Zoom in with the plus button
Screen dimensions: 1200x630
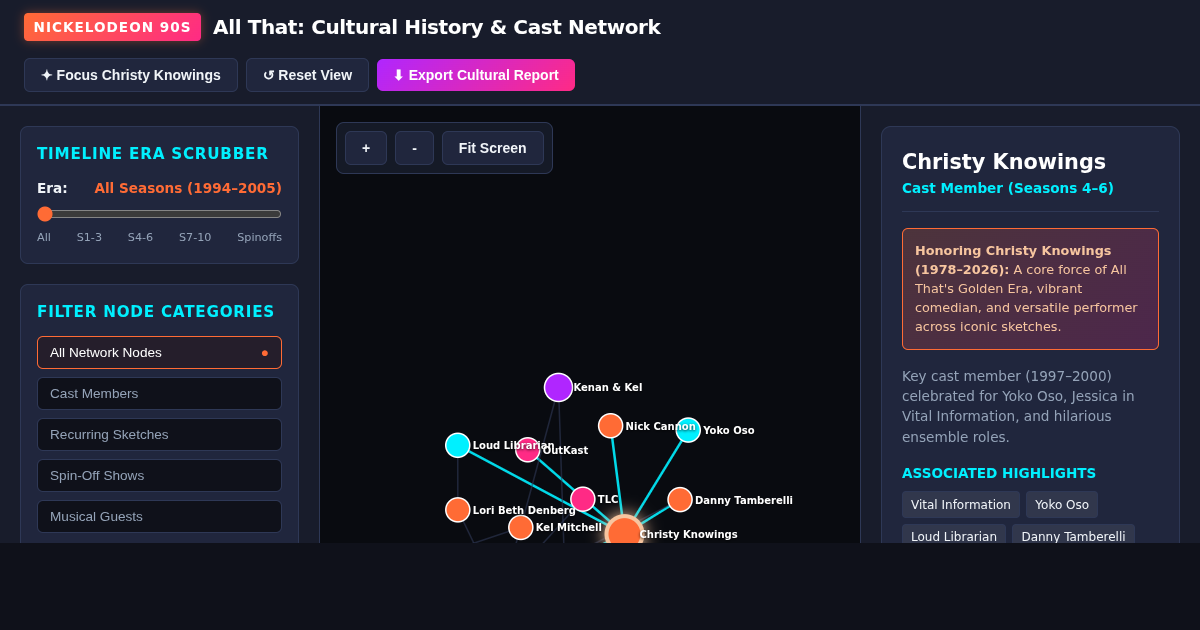click(x=366, y=148)
